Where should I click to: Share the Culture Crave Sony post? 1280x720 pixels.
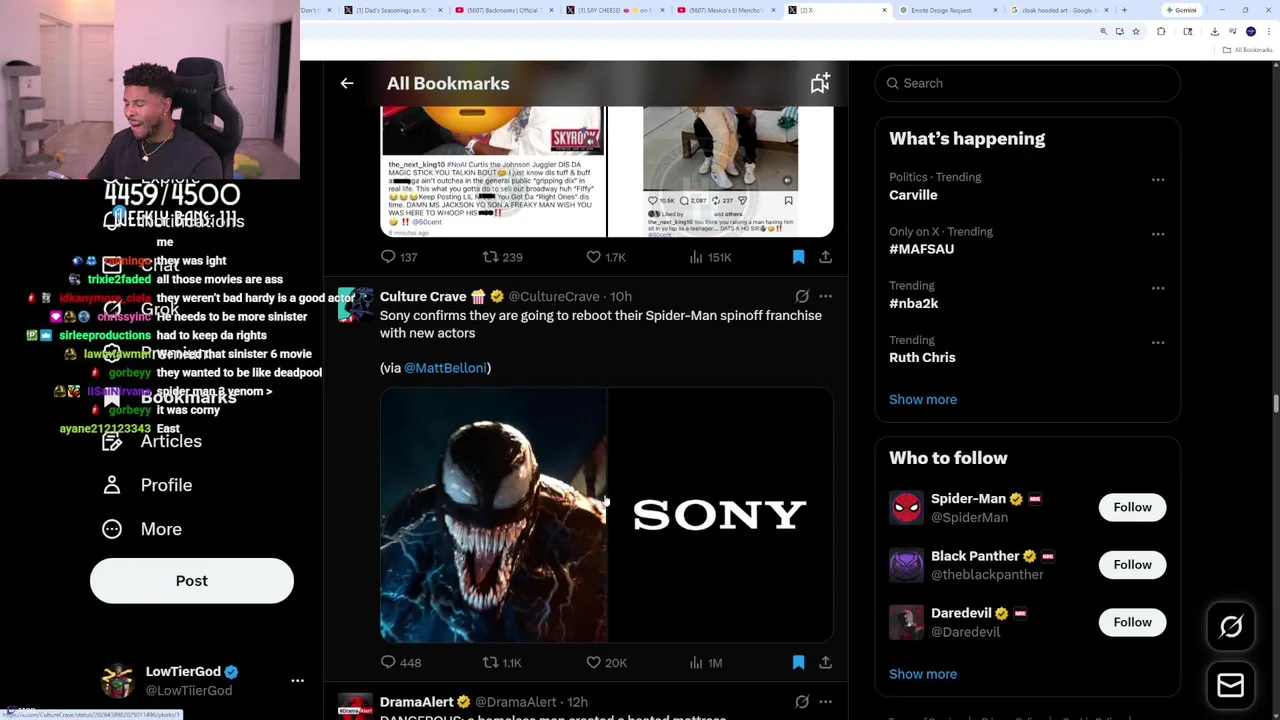[825, 663]
